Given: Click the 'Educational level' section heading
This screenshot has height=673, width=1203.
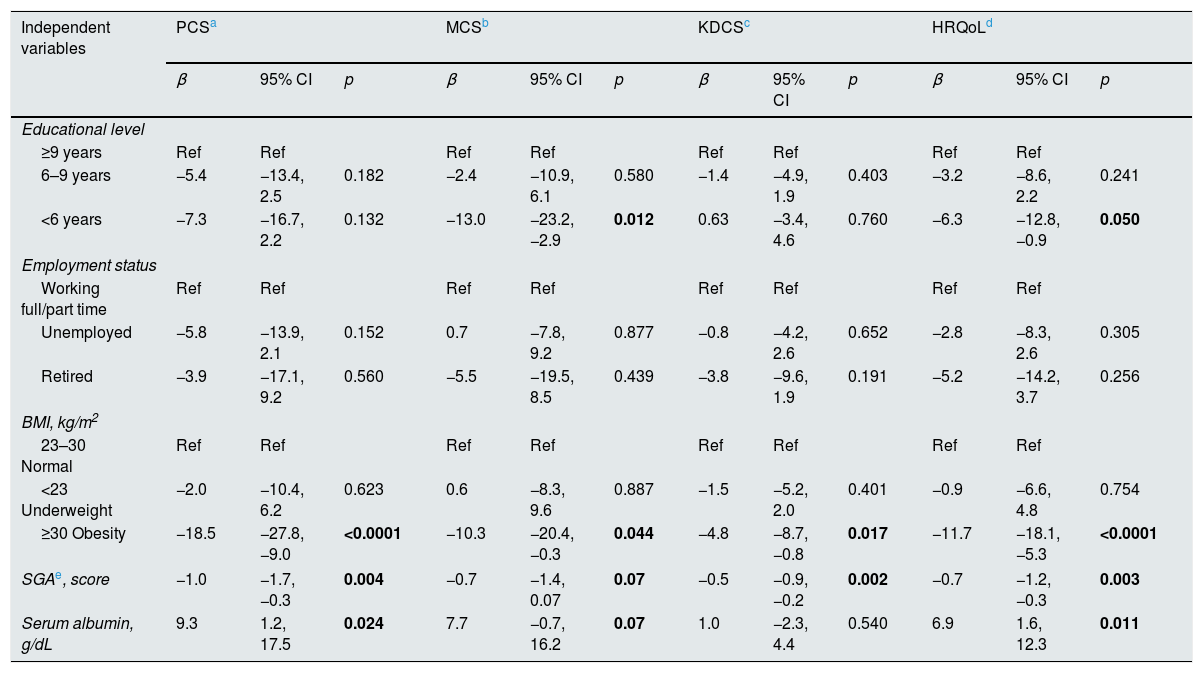Looking at the screenshot, I should pos(83,129).
